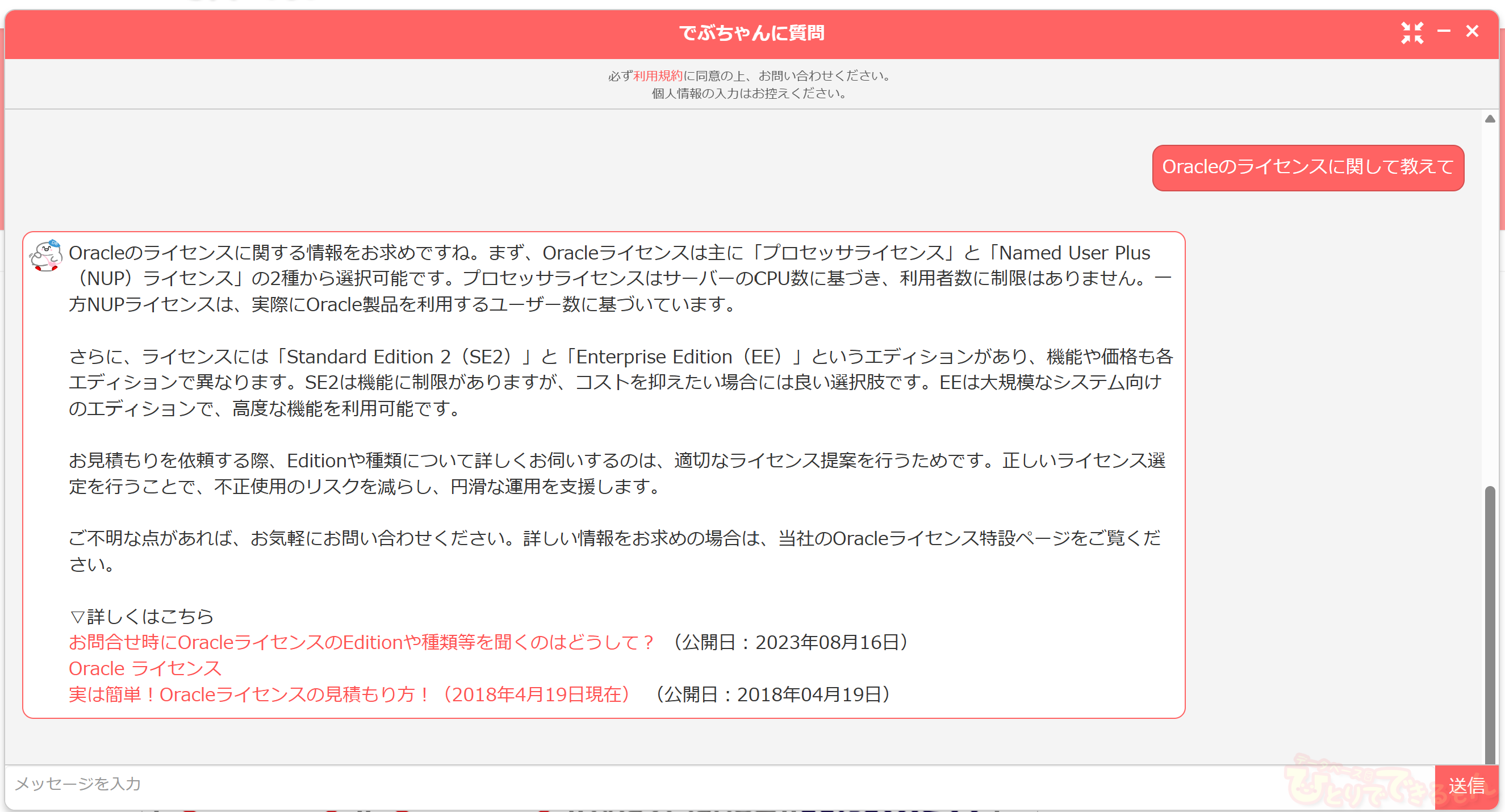Screen dimensions: 1505x812
Task: Shrink the chat window with the collapse arrows icon
Action: [x=1411, y=33]
